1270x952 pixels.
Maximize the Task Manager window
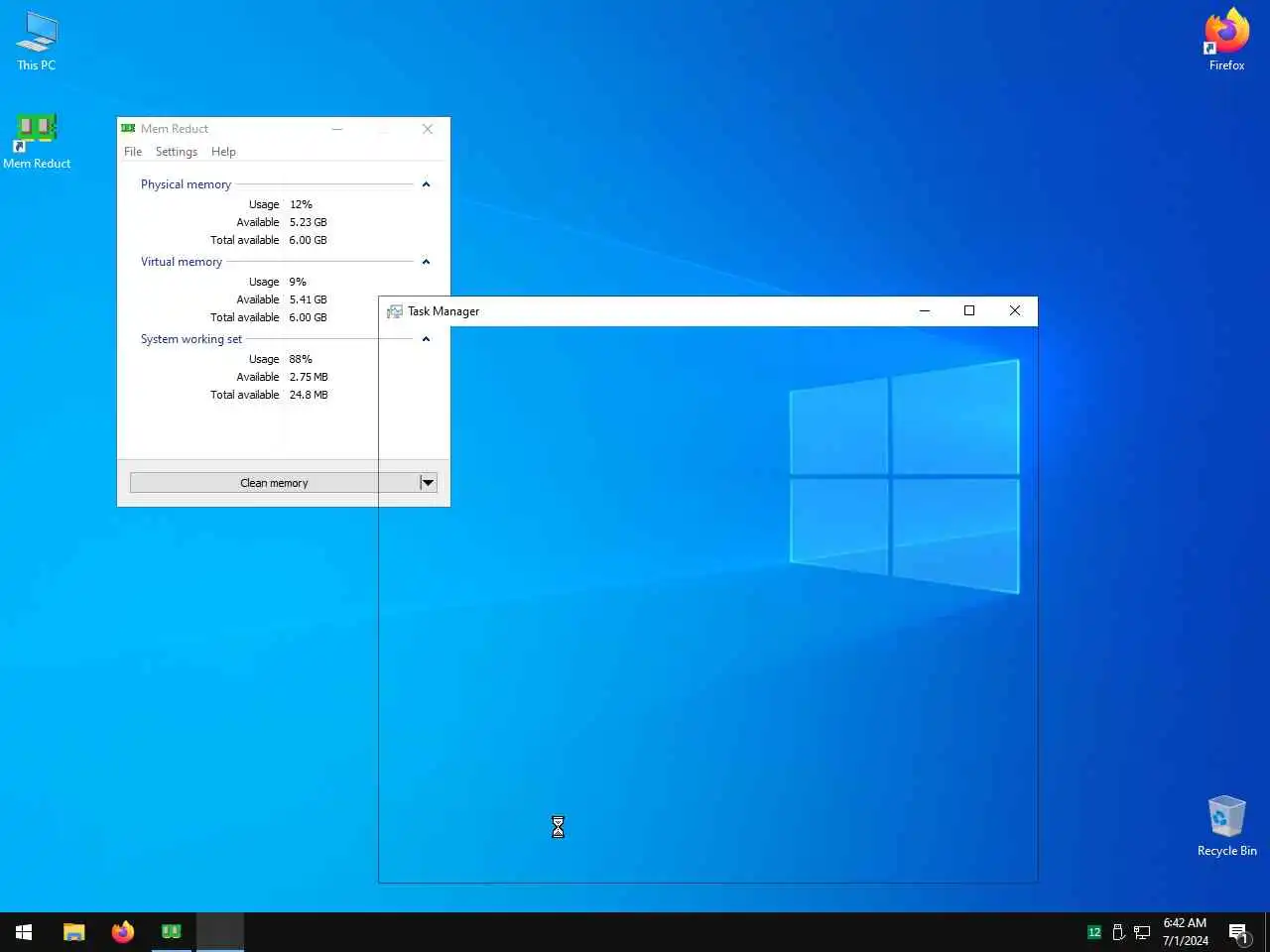969,310
